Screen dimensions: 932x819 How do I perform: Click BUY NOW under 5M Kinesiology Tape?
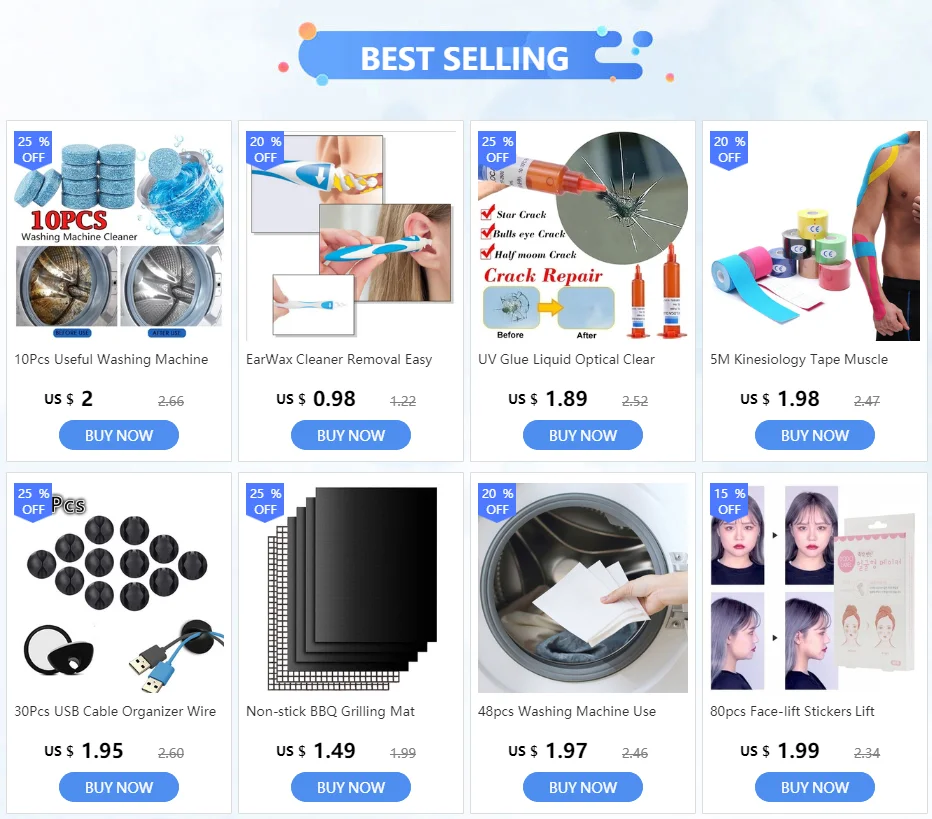pos(815,435)
